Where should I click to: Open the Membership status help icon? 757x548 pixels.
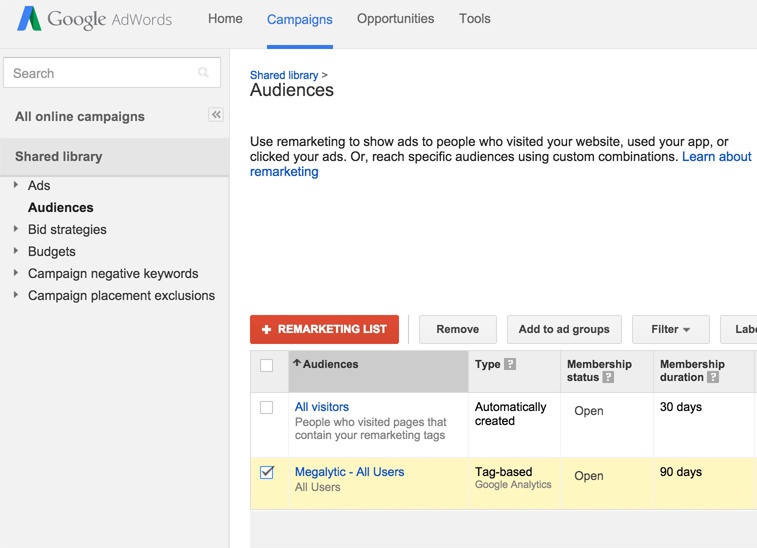tap(608, 378)
